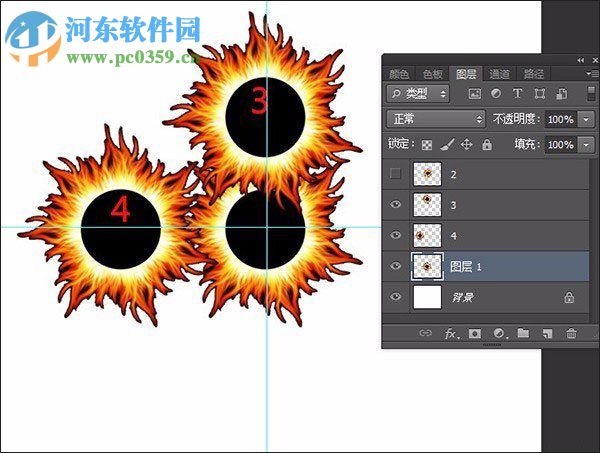The height and width of the screenshot is (453, 600).
Task: Delete layer with trash icon
Action: click(x=571, y=333)
